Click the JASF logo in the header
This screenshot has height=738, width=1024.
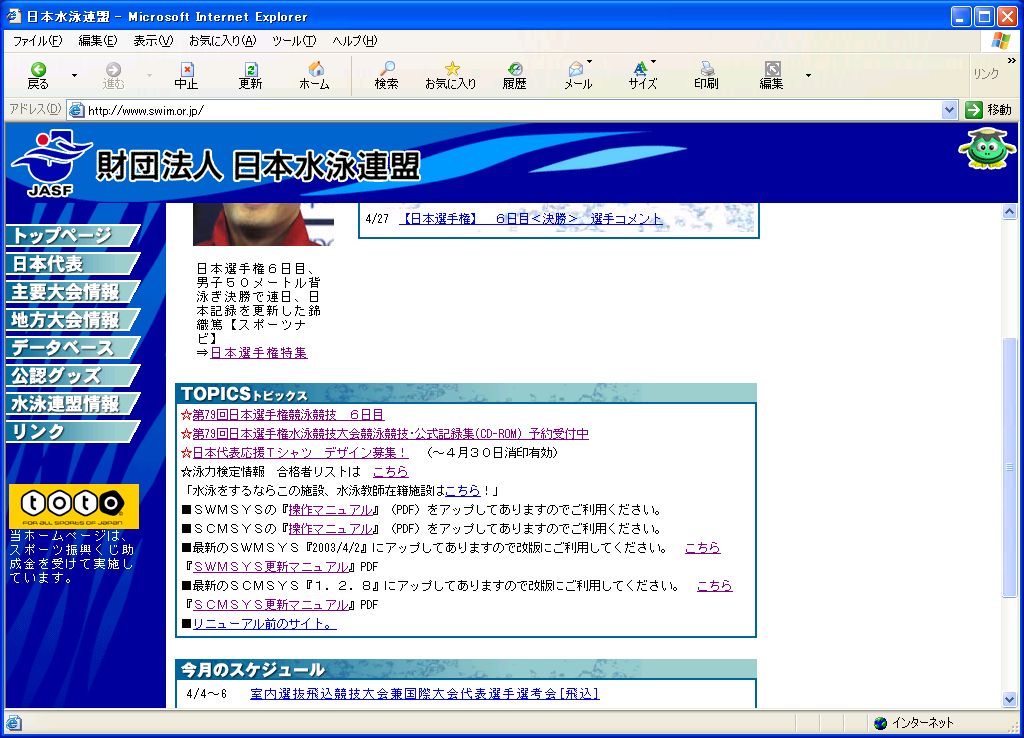pos(52,163)
